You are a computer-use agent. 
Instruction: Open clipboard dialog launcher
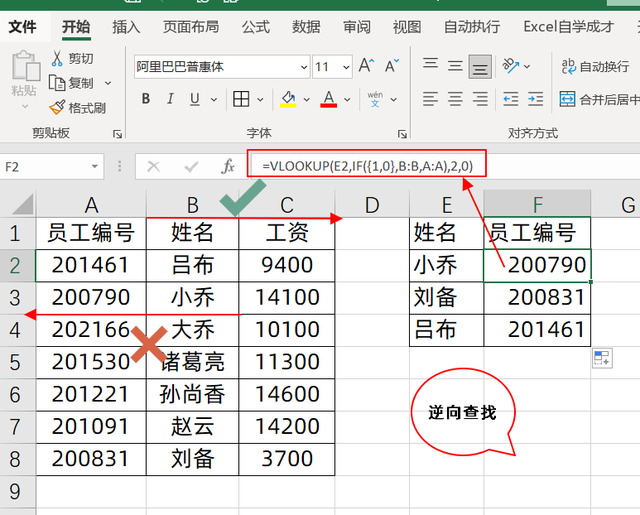(x=118, y=134)
